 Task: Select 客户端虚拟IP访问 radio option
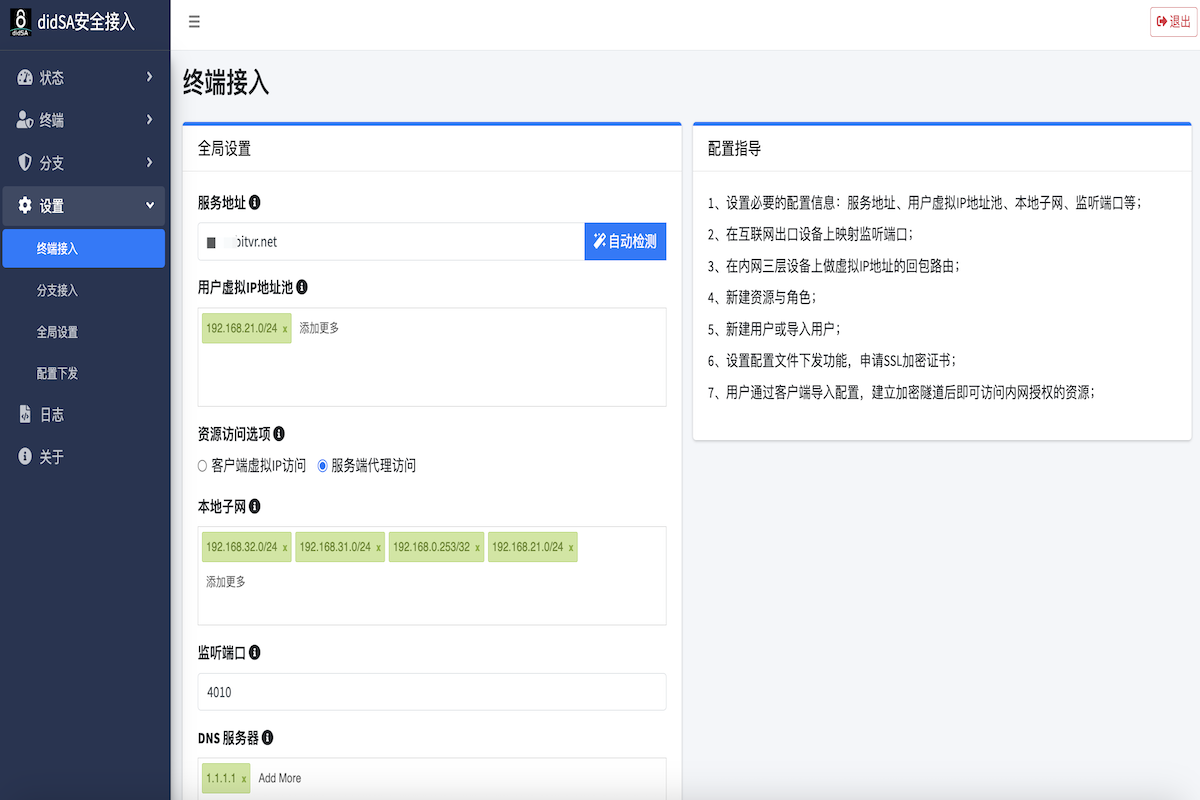point(203,466)
